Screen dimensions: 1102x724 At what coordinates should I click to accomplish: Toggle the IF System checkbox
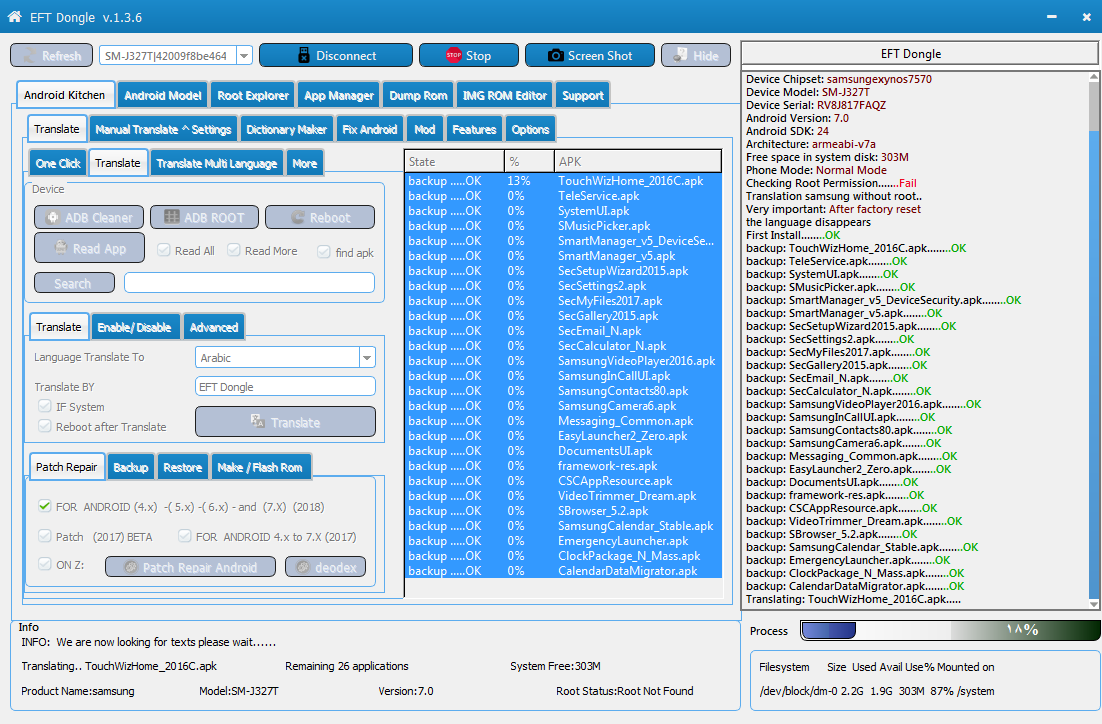pos(45,406)
